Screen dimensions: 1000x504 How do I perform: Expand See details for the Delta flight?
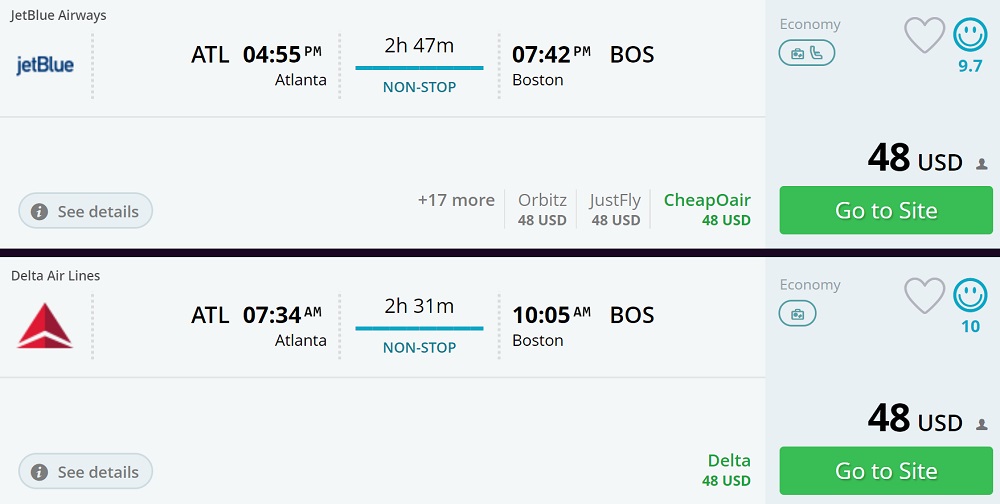(x=86, y=471)
